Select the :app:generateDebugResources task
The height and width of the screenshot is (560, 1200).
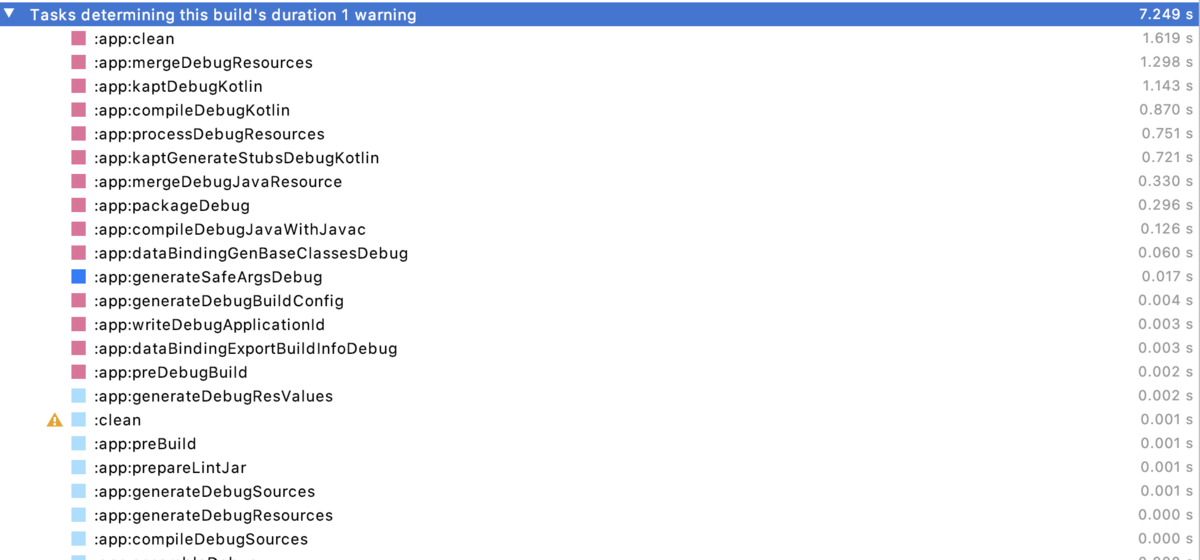tap(600, 516)
